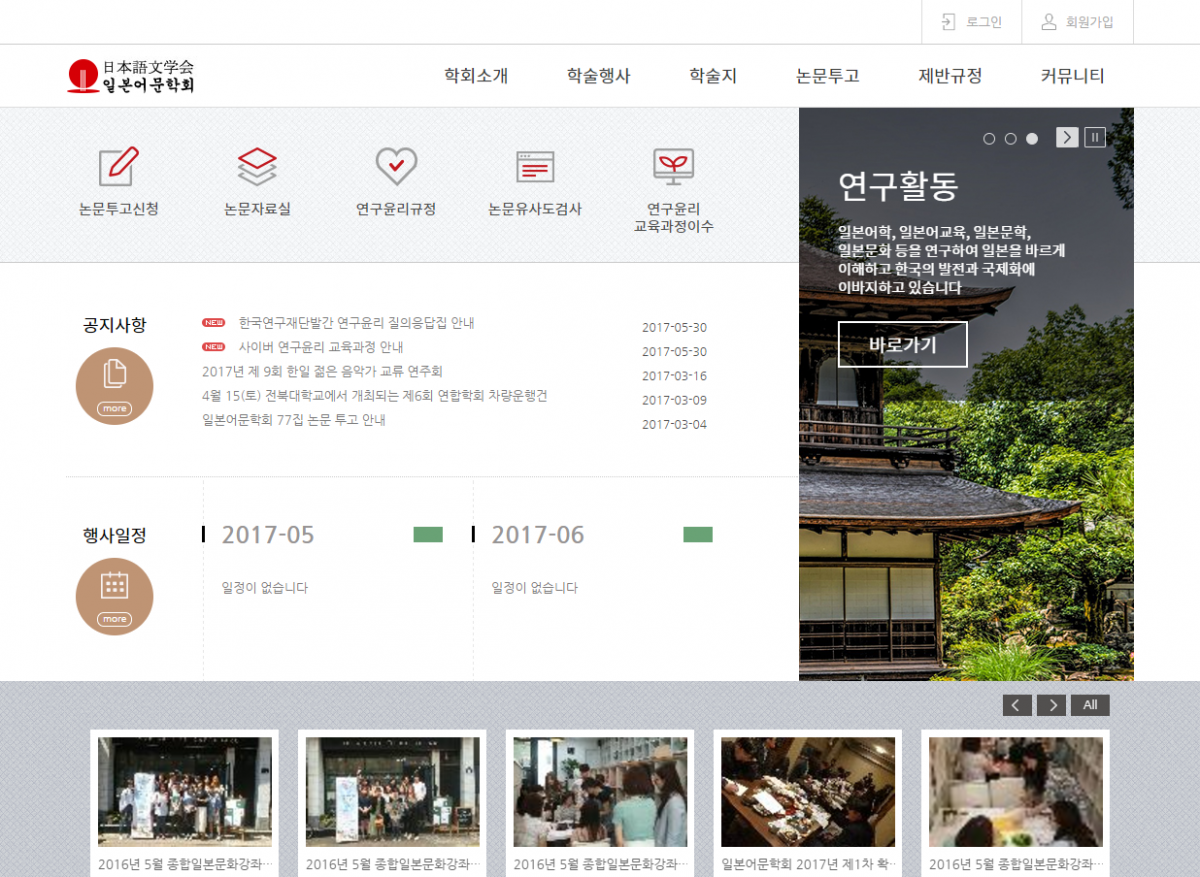Open 공지사항 more circle icon
Screen dimensions: 1200x877
[114, 386]
